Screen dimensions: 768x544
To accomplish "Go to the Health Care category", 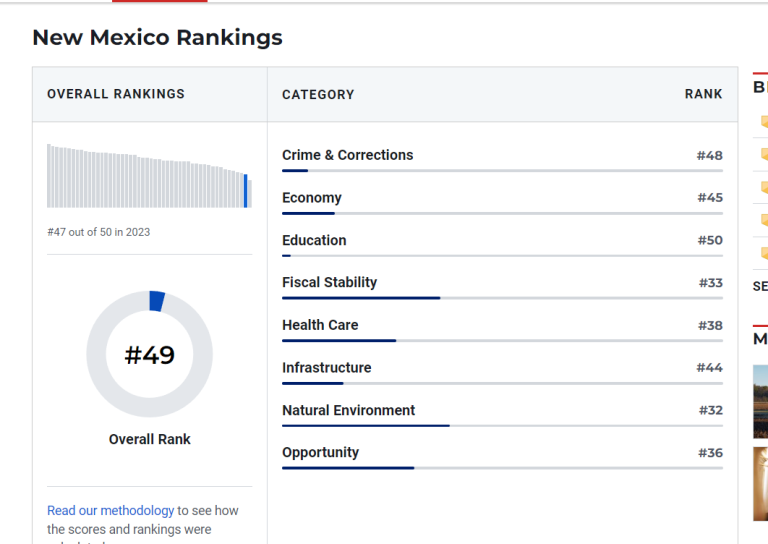I will 319,325.
